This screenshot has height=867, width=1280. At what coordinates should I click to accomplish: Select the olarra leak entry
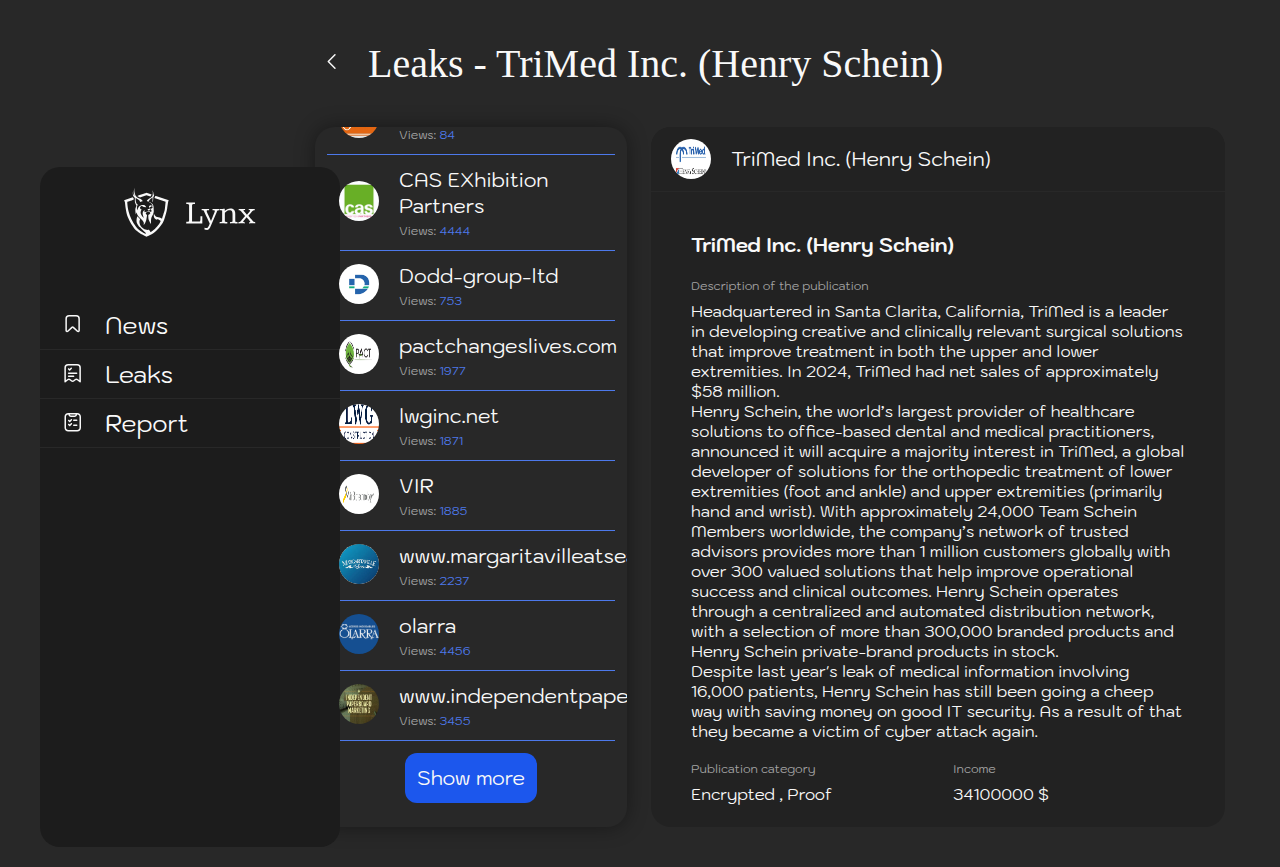(427, 627)
